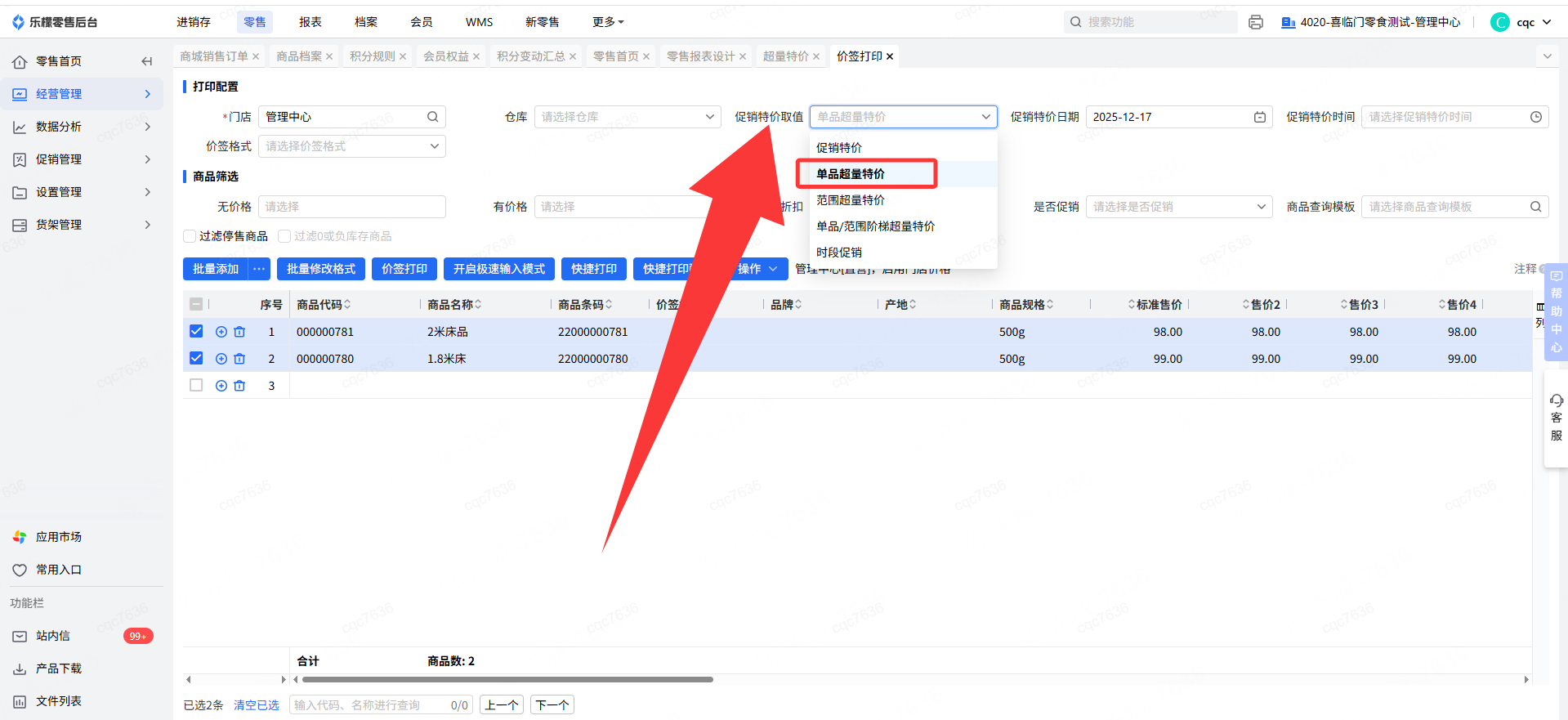This screenshot has width=1568, height=720.
Task: Uncheck the row 1 checkbox for 2米床品
Action: click(196, 331)
